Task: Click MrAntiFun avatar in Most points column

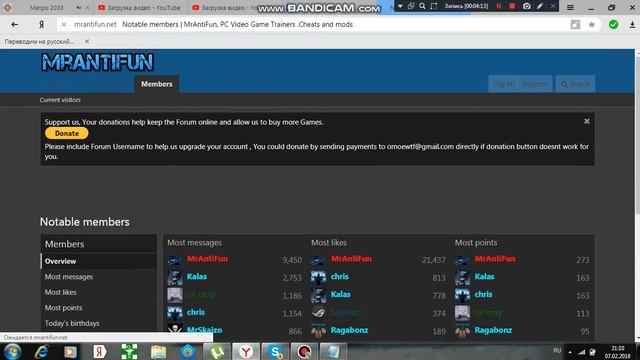Action: 462,259
